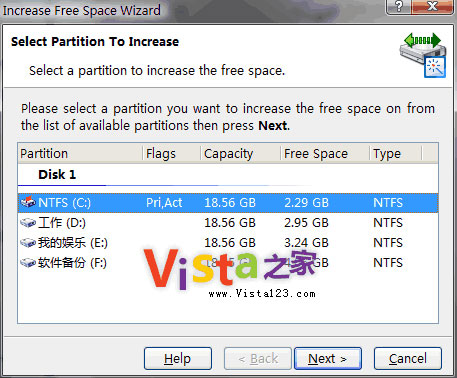Click the NTFS type cell for D:

[x=388, y=223]
